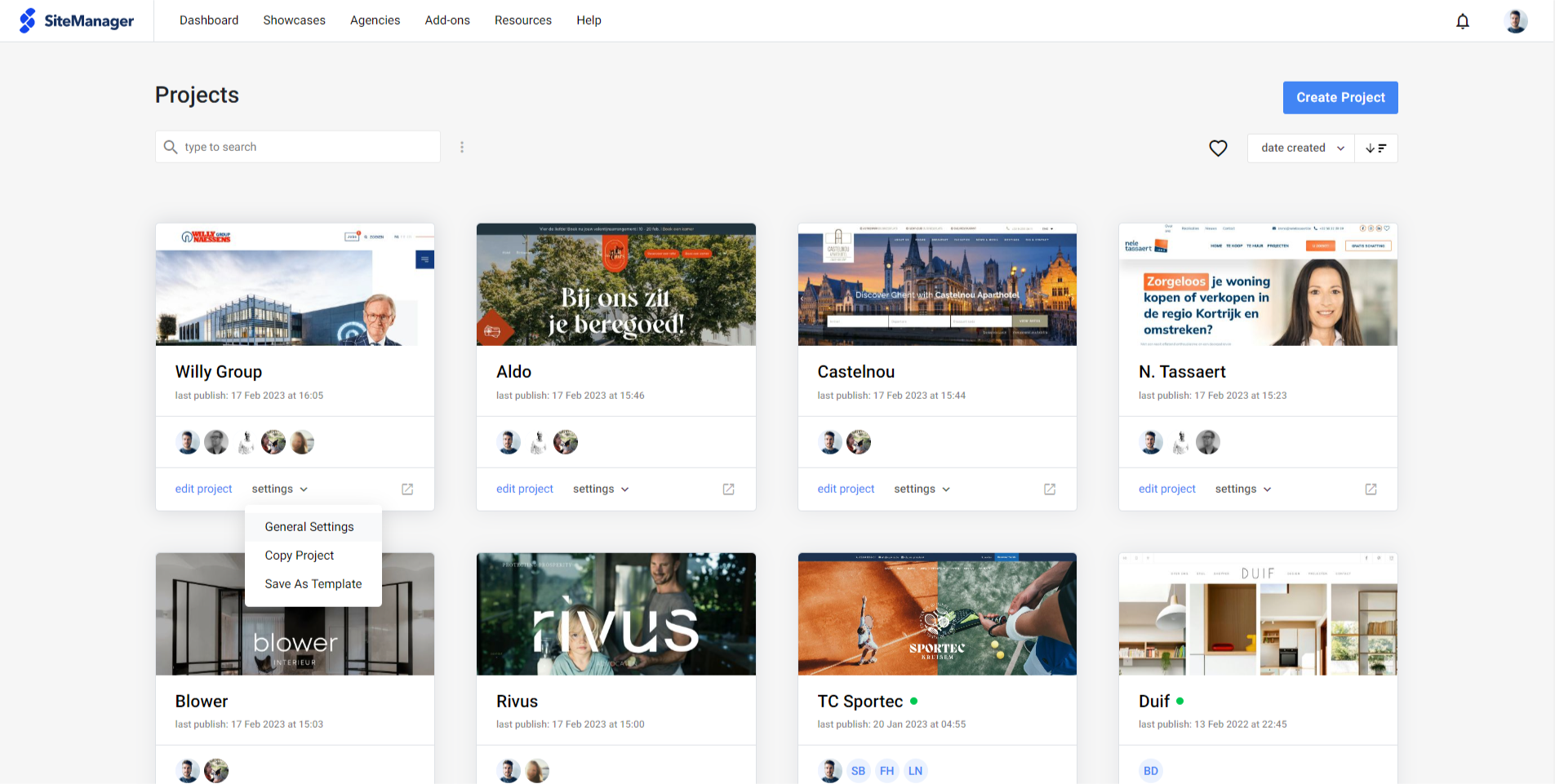Click inside the type to search field
This screenshot has width=1555, height=784.
point(245,147)
